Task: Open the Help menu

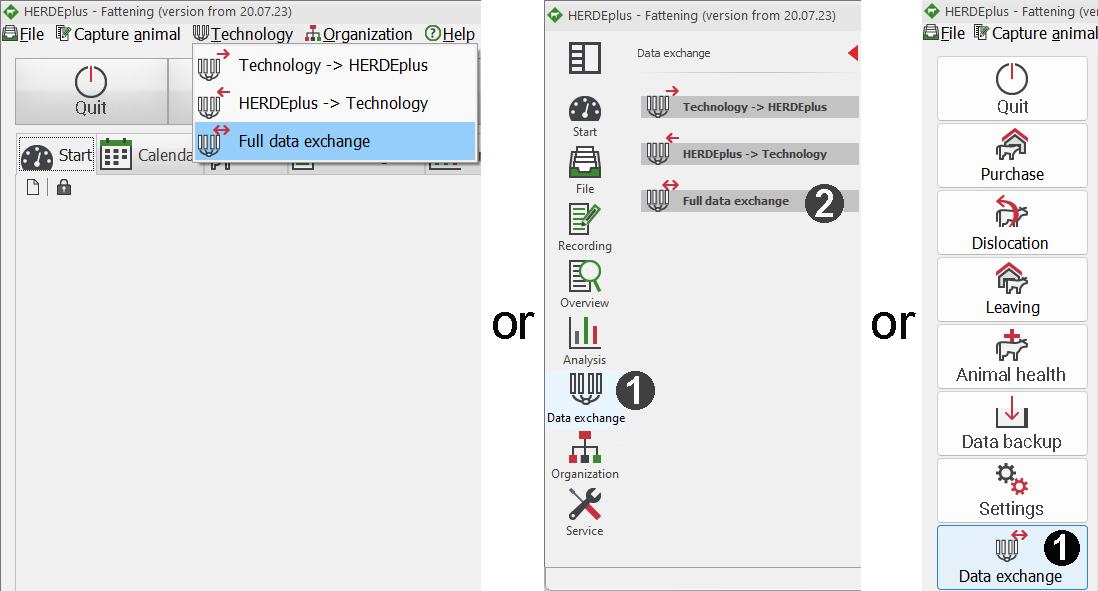Action: [x=450, y=34]
